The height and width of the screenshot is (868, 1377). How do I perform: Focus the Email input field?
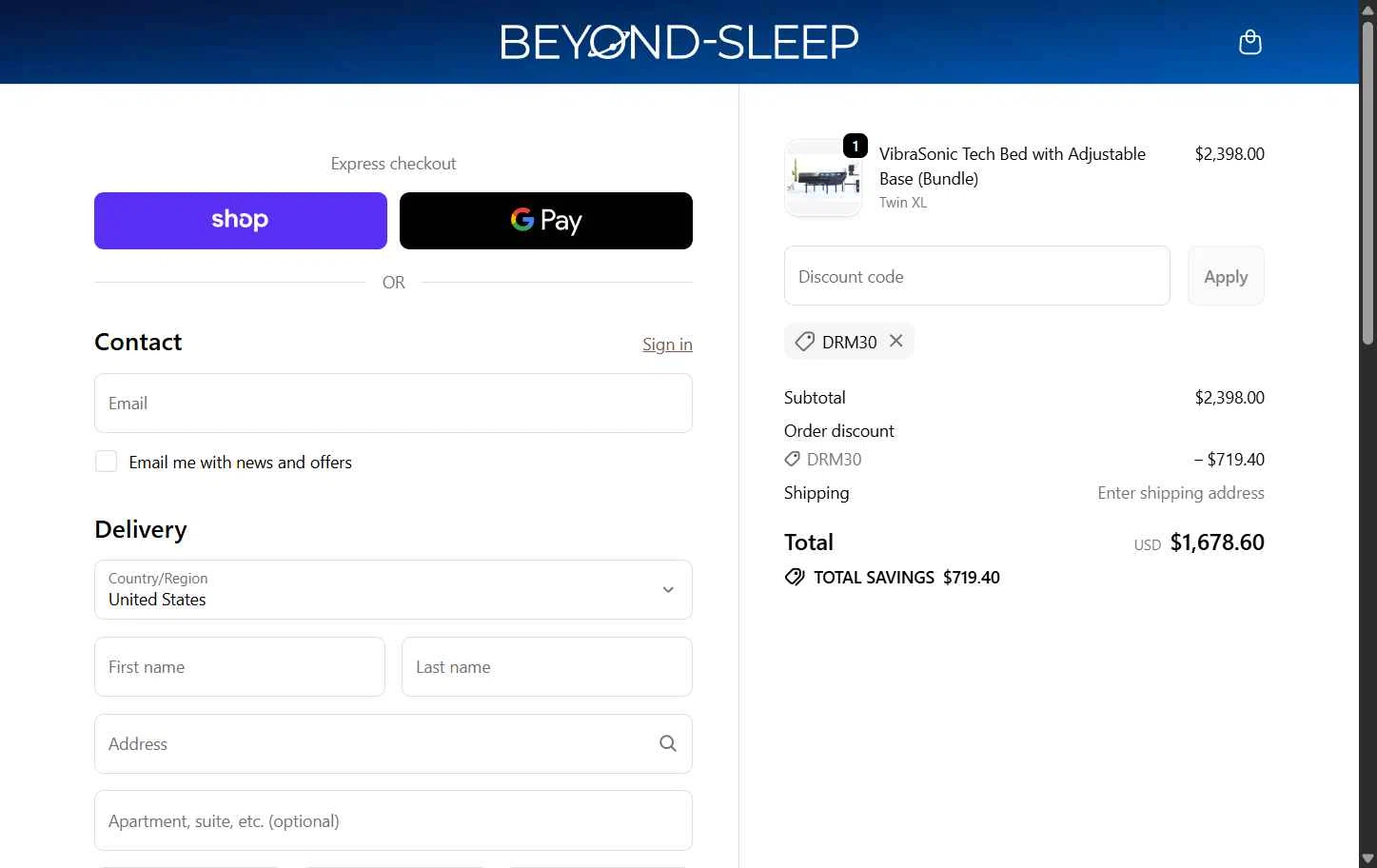click(393, 404)
